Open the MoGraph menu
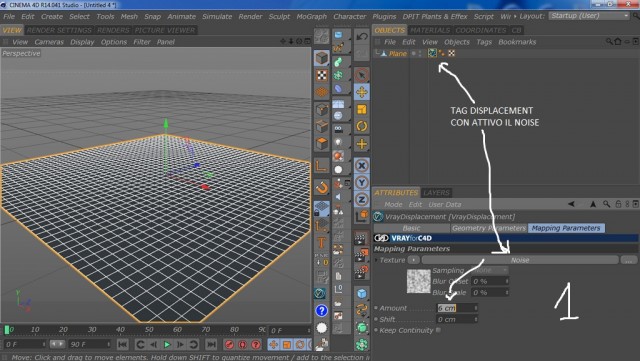Image resolution: width=640 pixels, height=361 pixels. (x=311, y=16)
